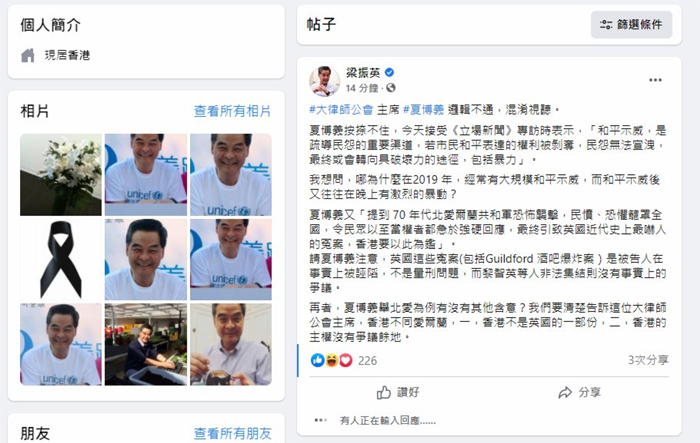Open the post author's profile picture
700x443 pixels.
tap(325, 81)
